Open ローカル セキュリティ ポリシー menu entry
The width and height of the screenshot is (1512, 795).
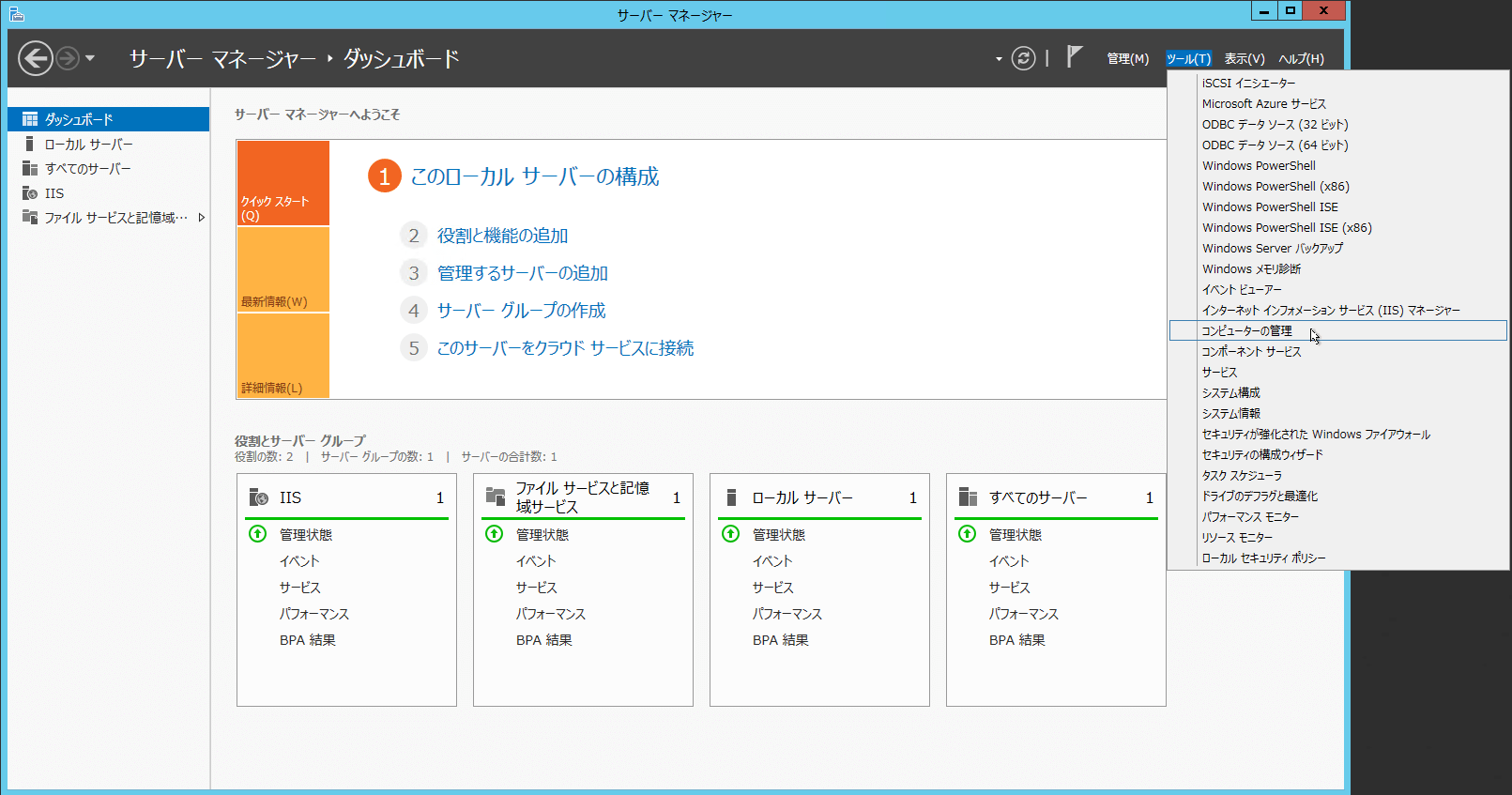1338,558
